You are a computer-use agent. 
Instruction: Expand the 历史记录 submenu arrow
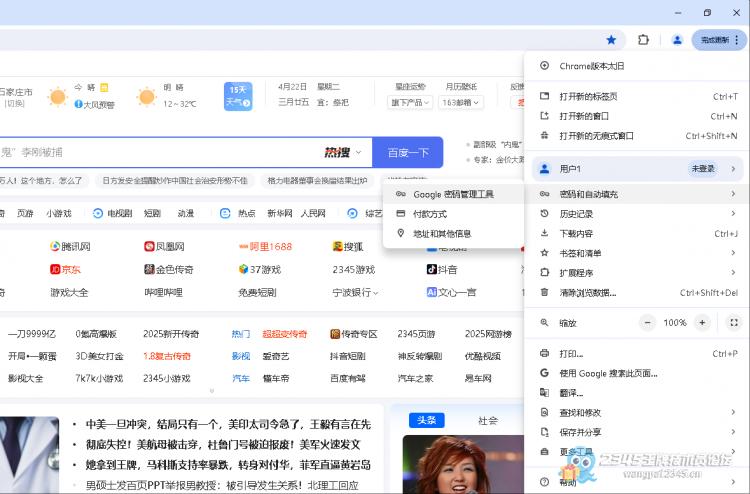point(733,213)
